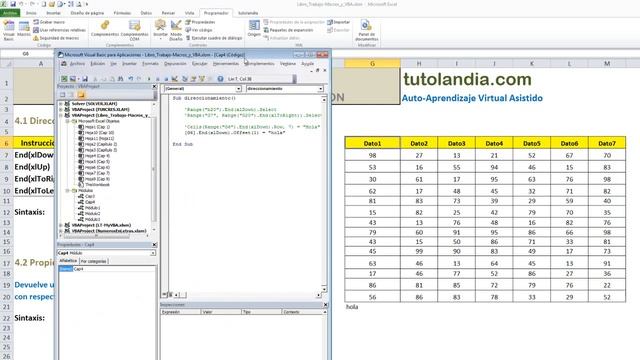Select the Dato1 header cell
The width and height of the screenshot is (640, 360).
372,143
